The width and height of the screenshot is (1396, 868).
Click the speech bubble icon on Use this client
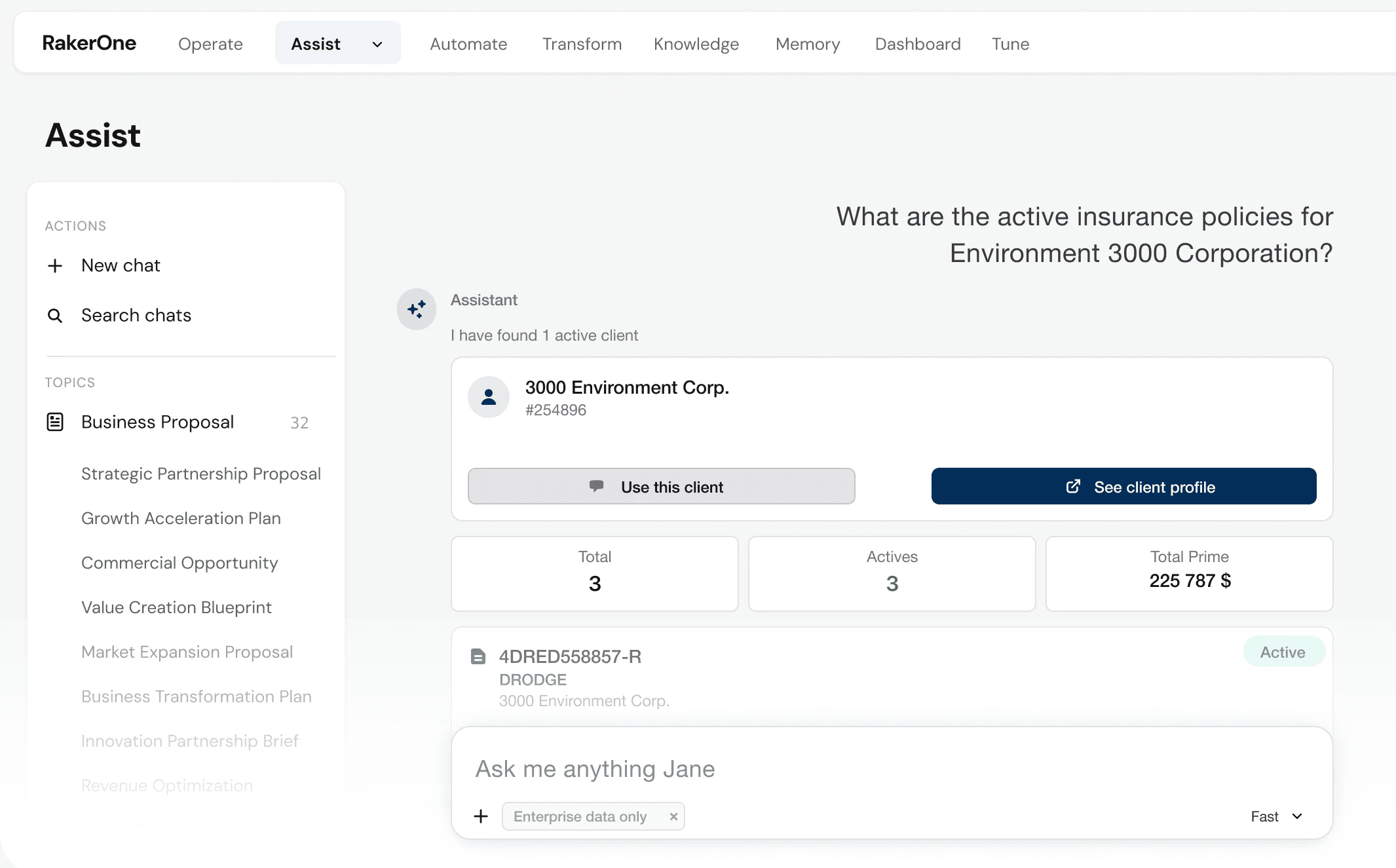596,486
